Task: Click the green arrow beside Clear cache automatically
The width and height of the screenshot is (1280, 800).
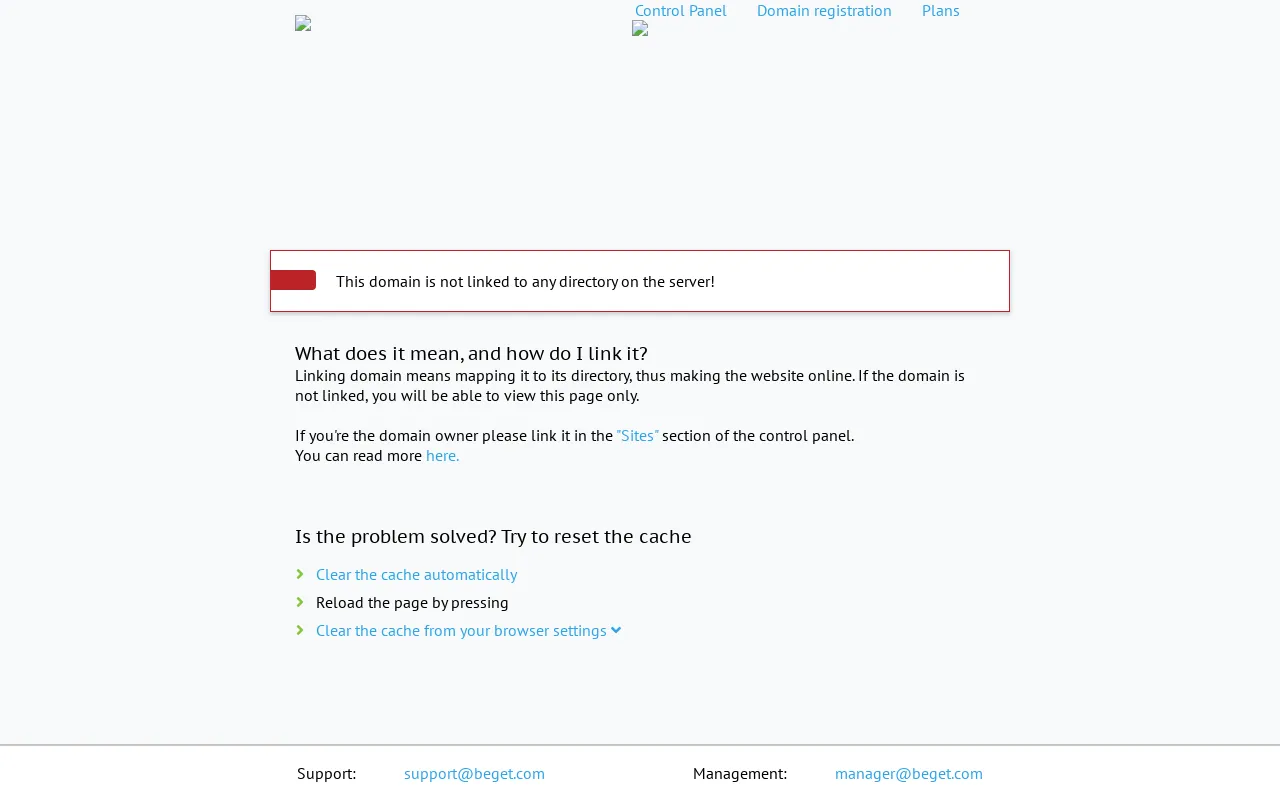Action: (x=300, y=574)
